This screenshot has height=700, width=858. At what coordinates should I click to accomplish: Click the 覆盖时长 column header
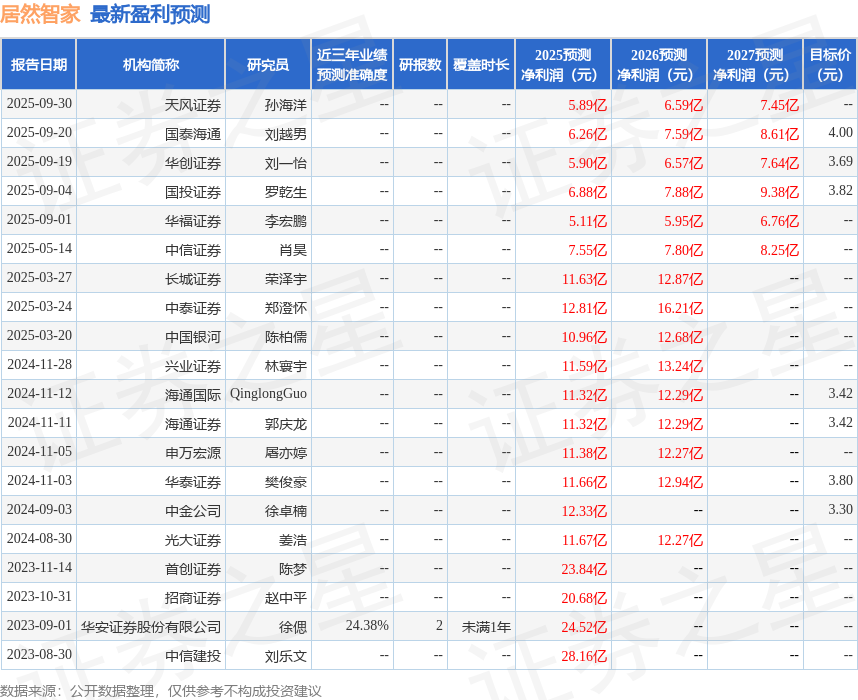(481, 65)
